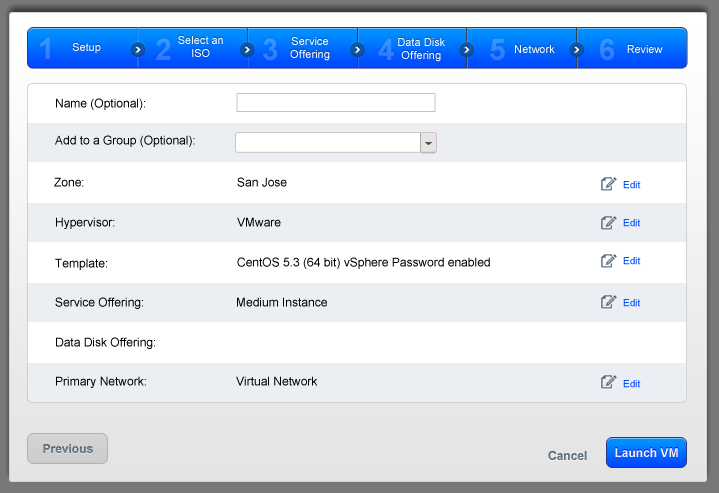Cancel the VM creation wizard
719x493 pixels.
(x=567, y=456)
